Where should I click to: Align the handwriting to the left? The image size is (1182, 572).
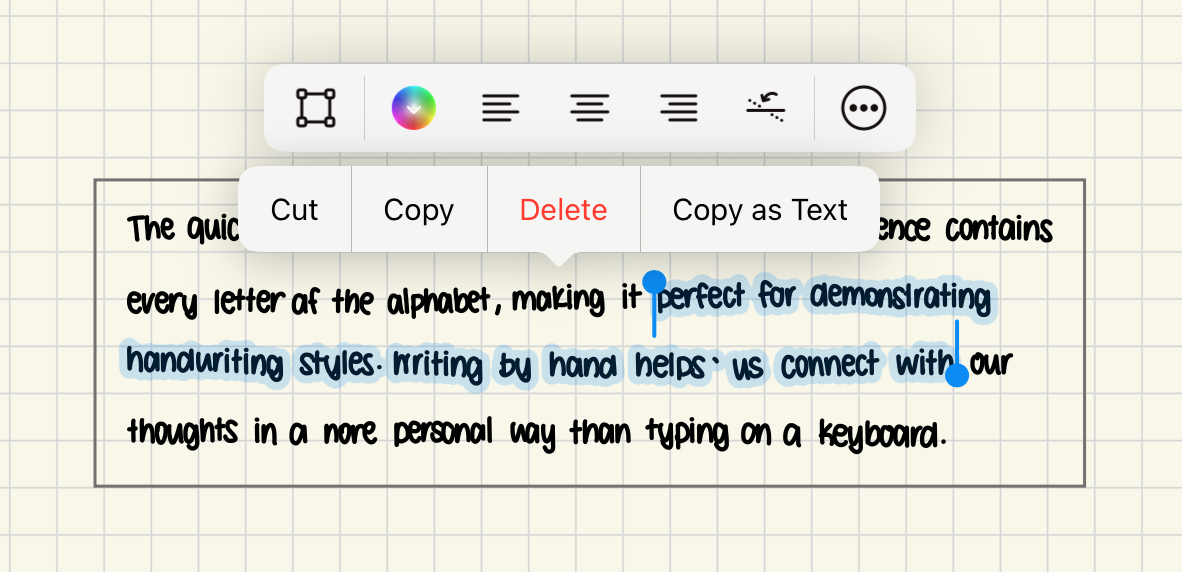coord(501,108)
